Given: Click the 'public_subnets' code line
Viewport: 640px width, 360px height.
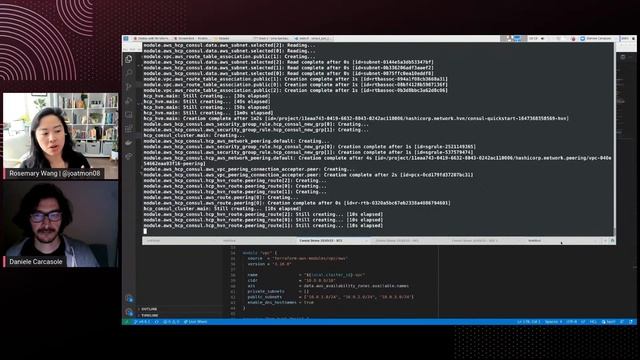Looking at the screenshot, I should 330,297.
